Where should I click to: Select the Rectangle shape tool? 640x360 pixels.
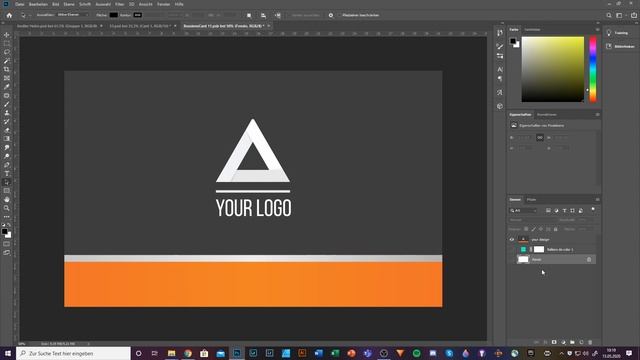pos(7,191)
